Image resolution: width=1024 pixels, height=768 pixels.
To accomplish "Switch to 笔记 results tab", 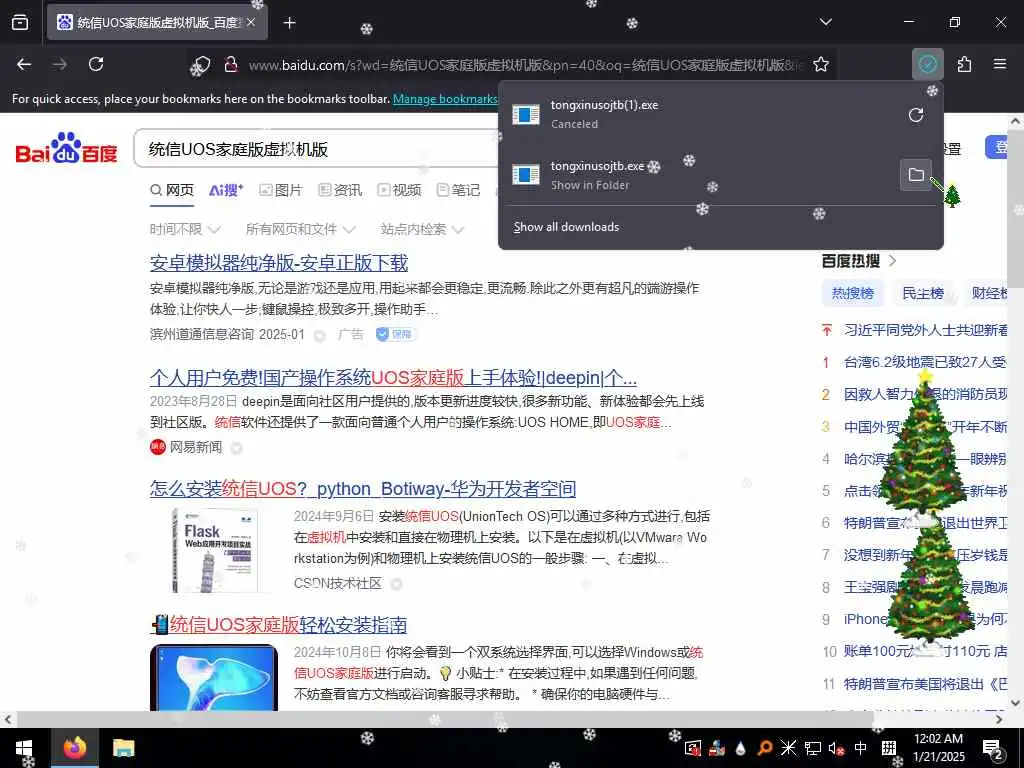I will click(x=458, y=190).
